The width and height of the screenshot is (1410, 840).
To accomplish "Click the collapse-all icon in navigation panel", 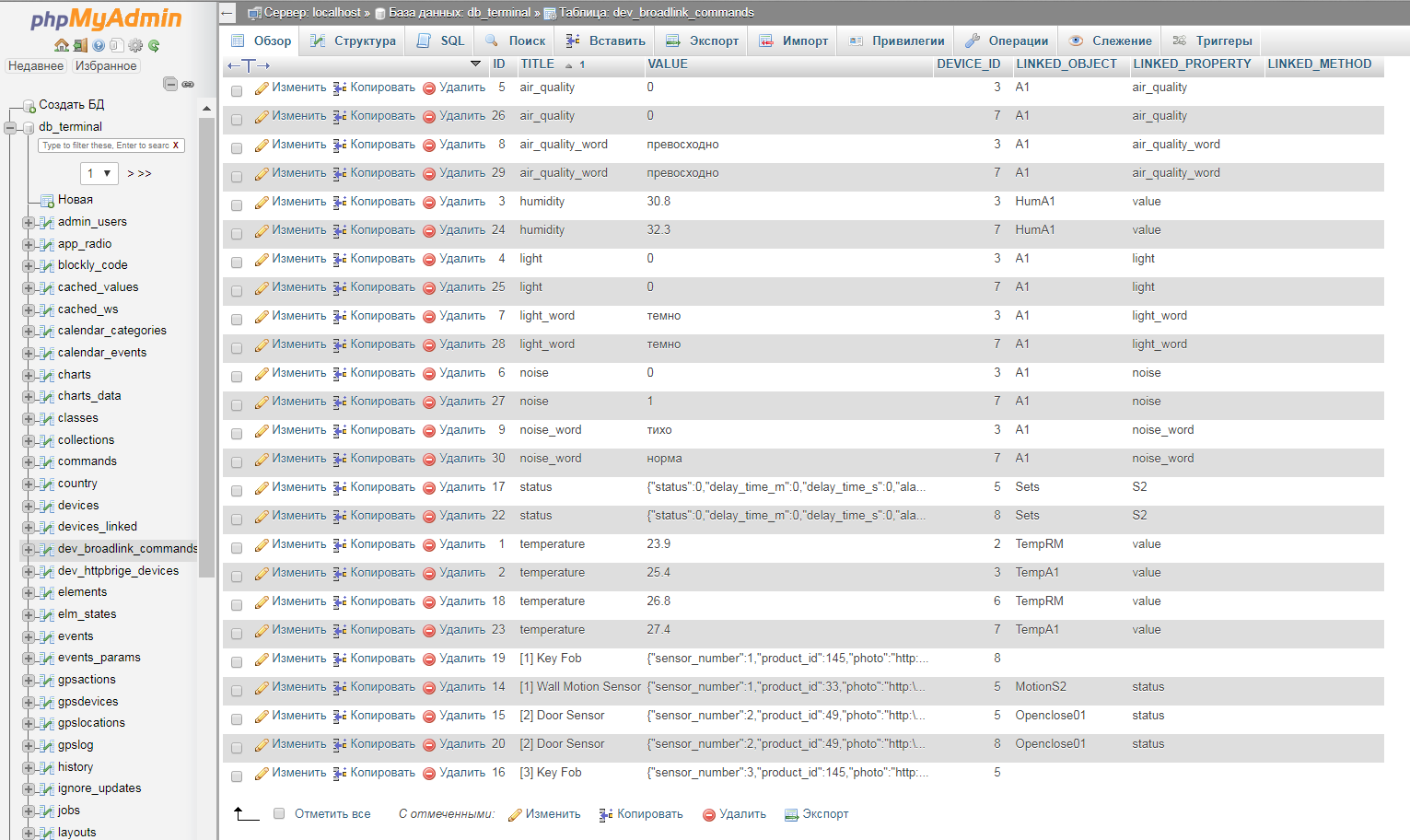I will point(170,84).
